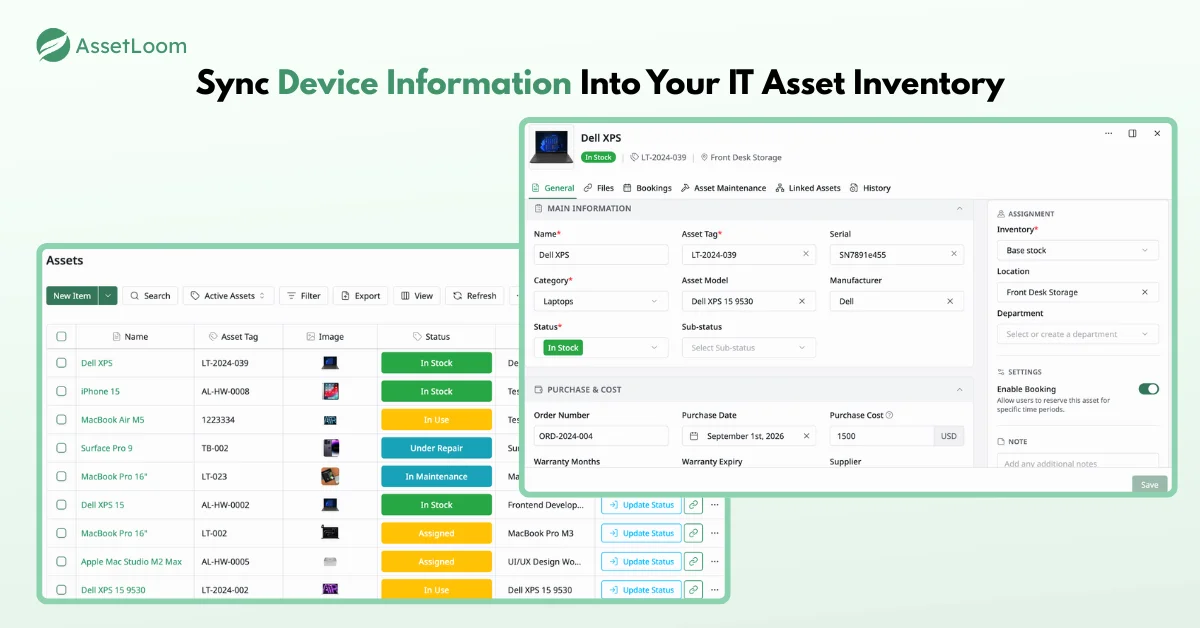
Task: Click the Filter button
Action: point(303,296)
